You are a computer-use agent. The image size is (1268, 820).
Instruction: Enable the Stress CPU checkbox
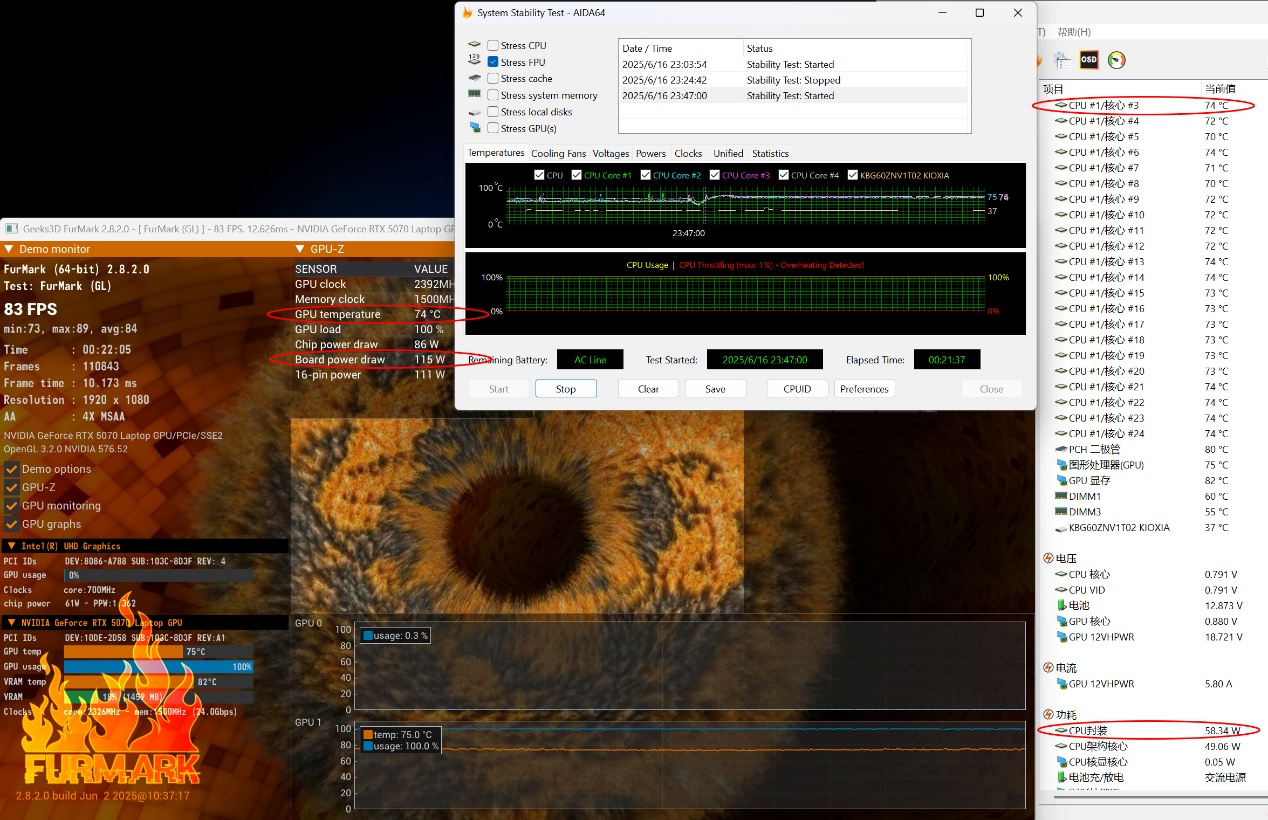click(493, 45)
